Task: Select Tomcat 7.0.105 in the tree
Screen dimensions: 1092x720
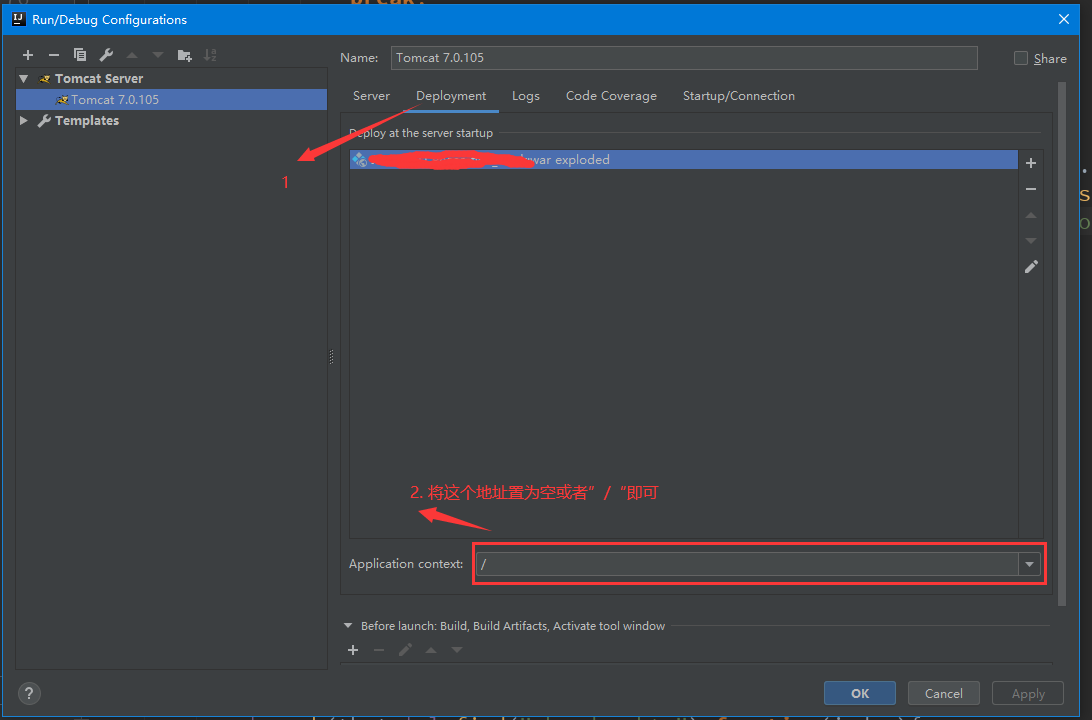Action: [171, 100]
